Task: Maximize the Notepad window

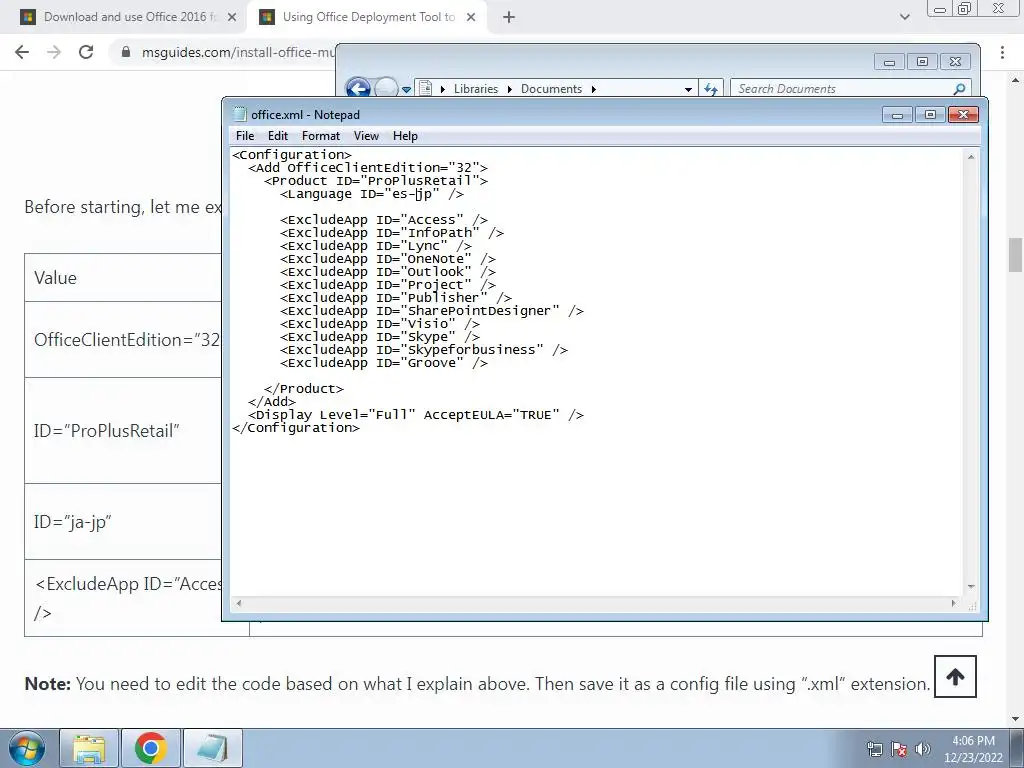Action: (x=930, y=115)
